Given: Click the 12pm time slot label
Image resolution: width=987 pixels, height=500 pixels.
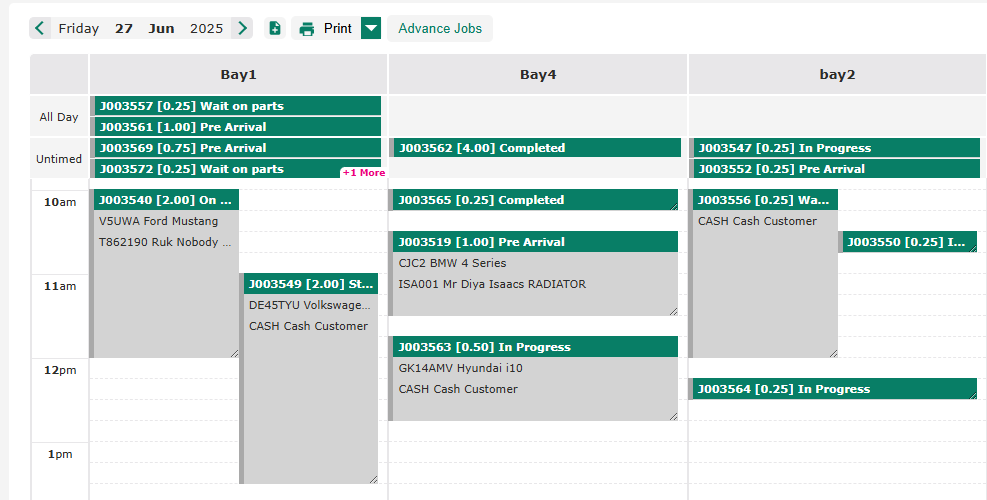Looking at the screenshot, I should [60, 370].
